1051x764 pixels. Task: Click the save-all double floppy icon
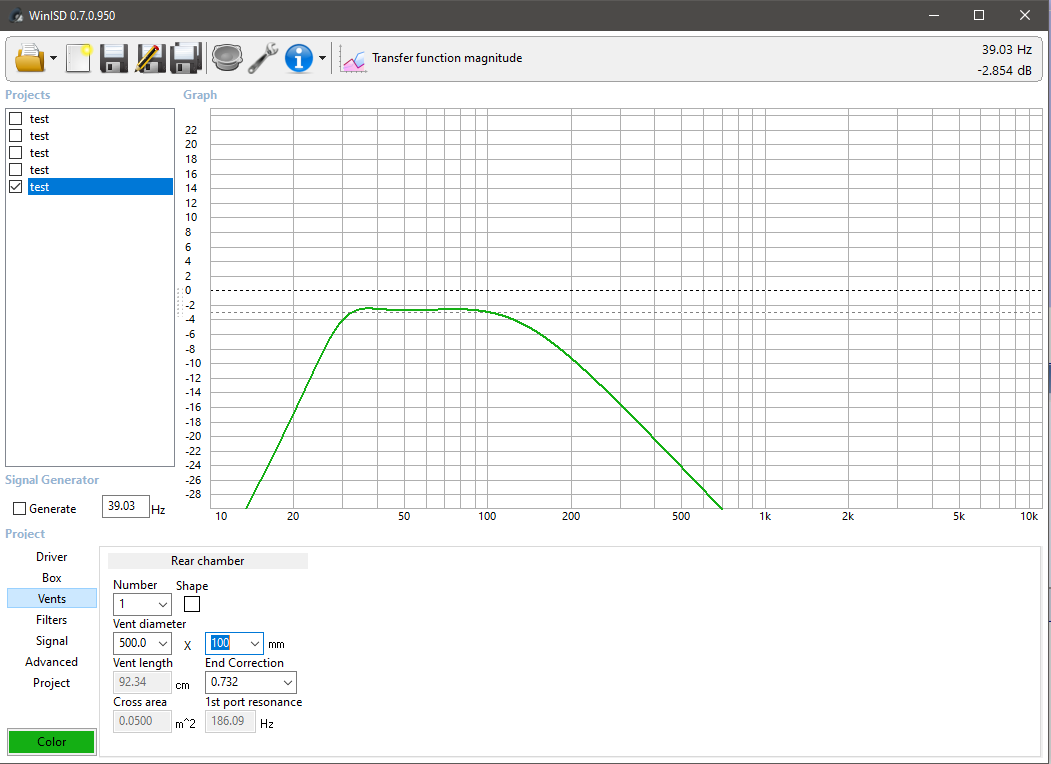coord(186,58)
